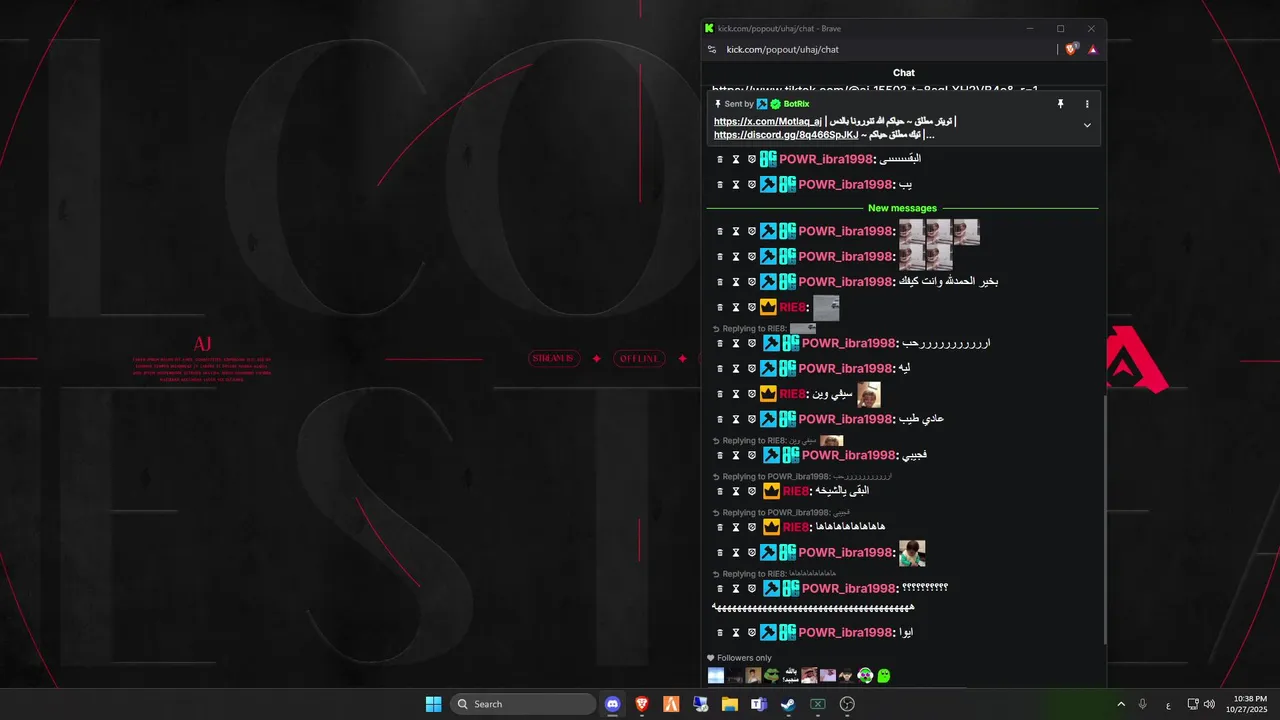Open network and volume quick settings

click(x=1201, y=704)
